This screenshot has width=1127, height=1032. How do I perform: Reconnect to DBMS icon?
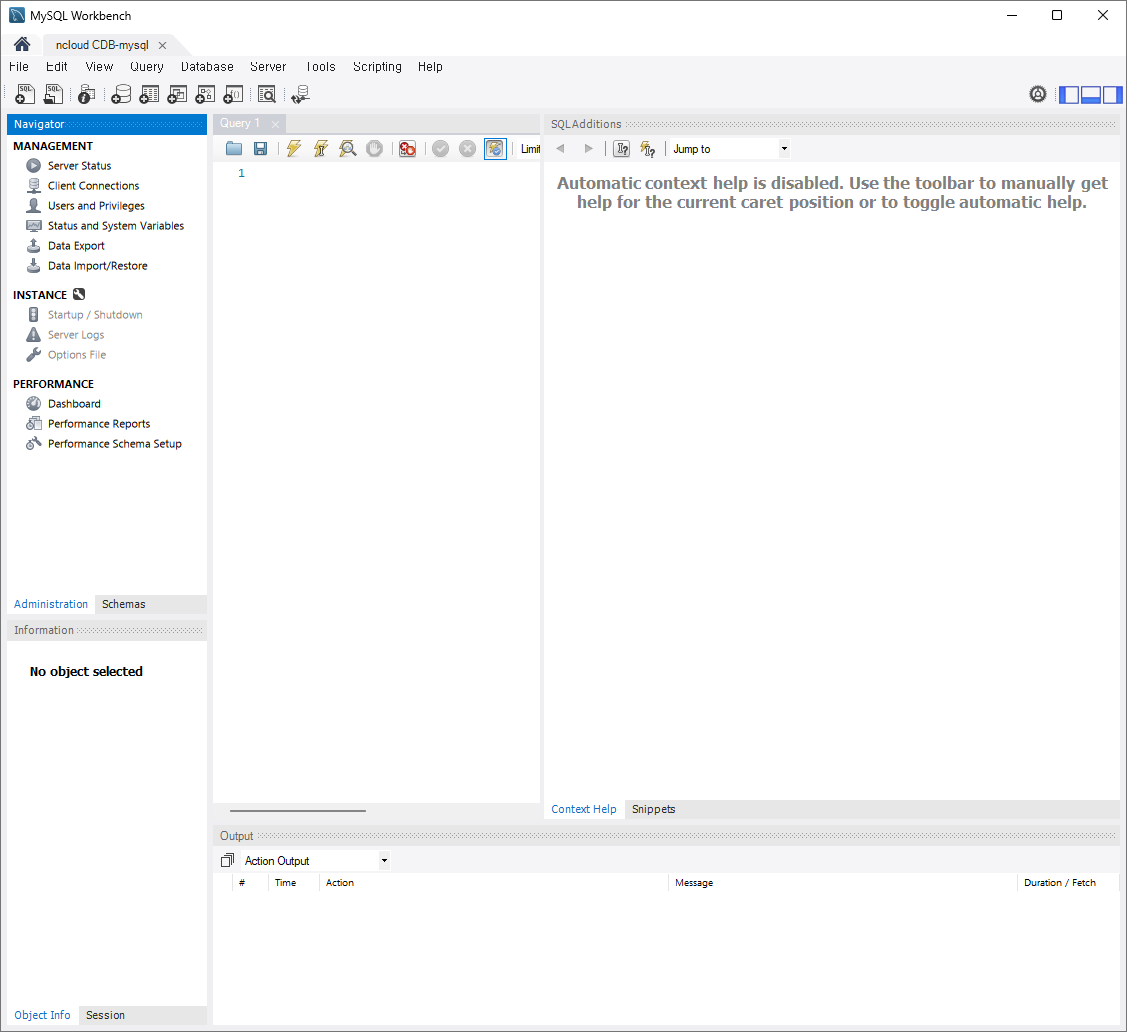tap(300, 94)
